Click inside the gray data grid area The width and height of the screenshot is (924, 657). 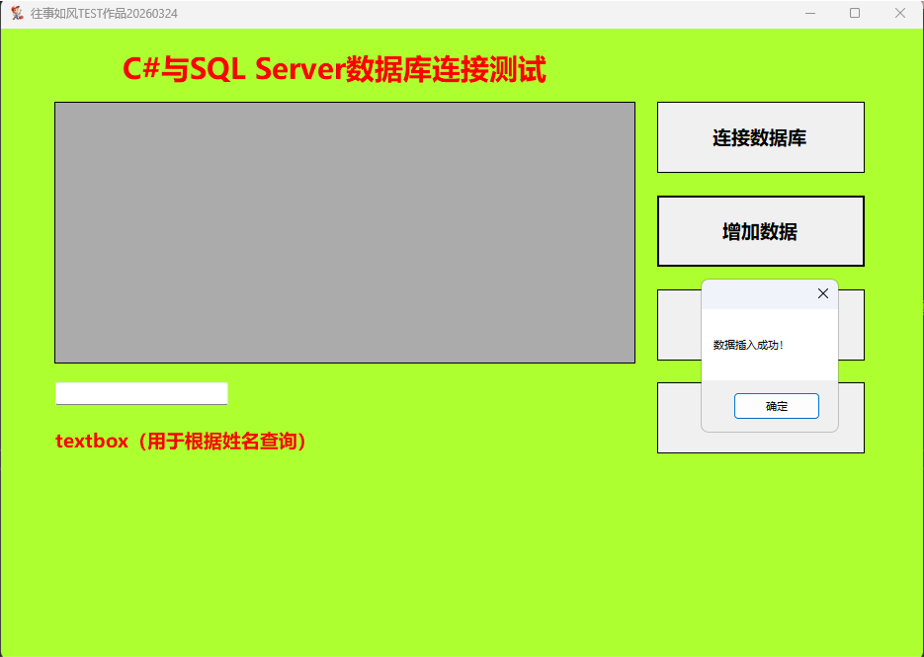point(344,232)
